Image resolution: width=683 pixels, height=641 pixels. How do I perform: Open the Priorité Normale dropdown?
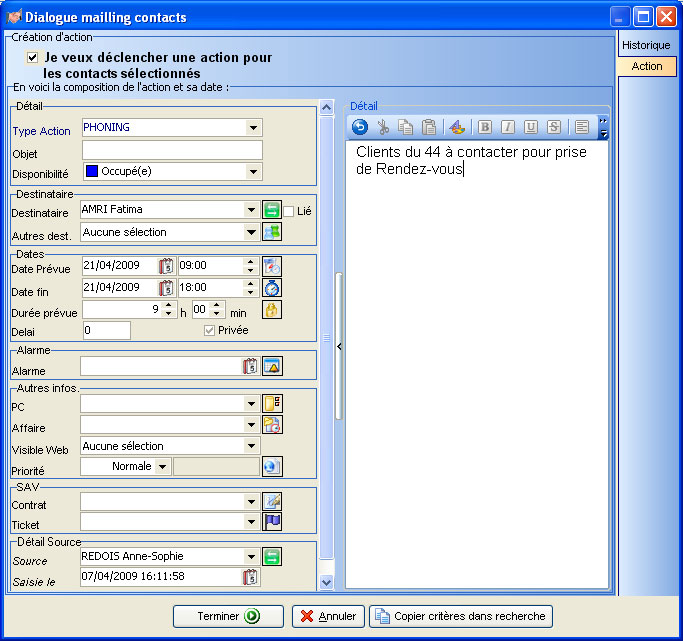pyautogui.click(x=162, y=467)
